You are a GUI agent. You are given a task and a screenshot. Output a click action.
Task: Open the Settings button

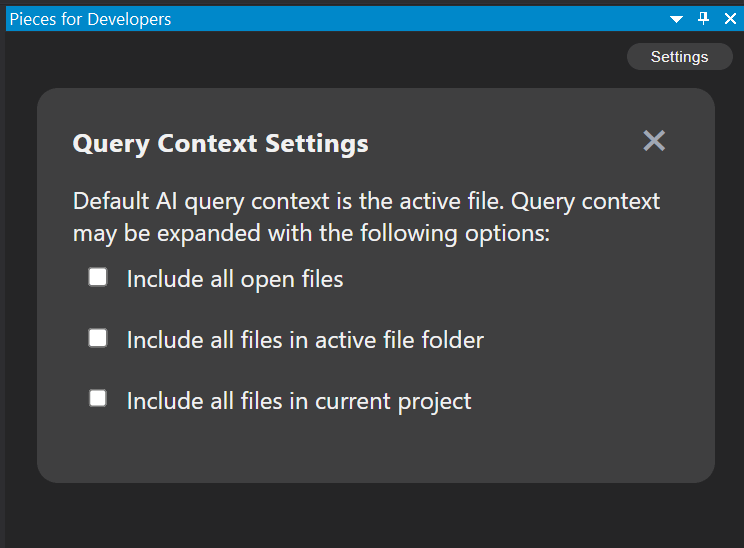(x=679, y=57)
